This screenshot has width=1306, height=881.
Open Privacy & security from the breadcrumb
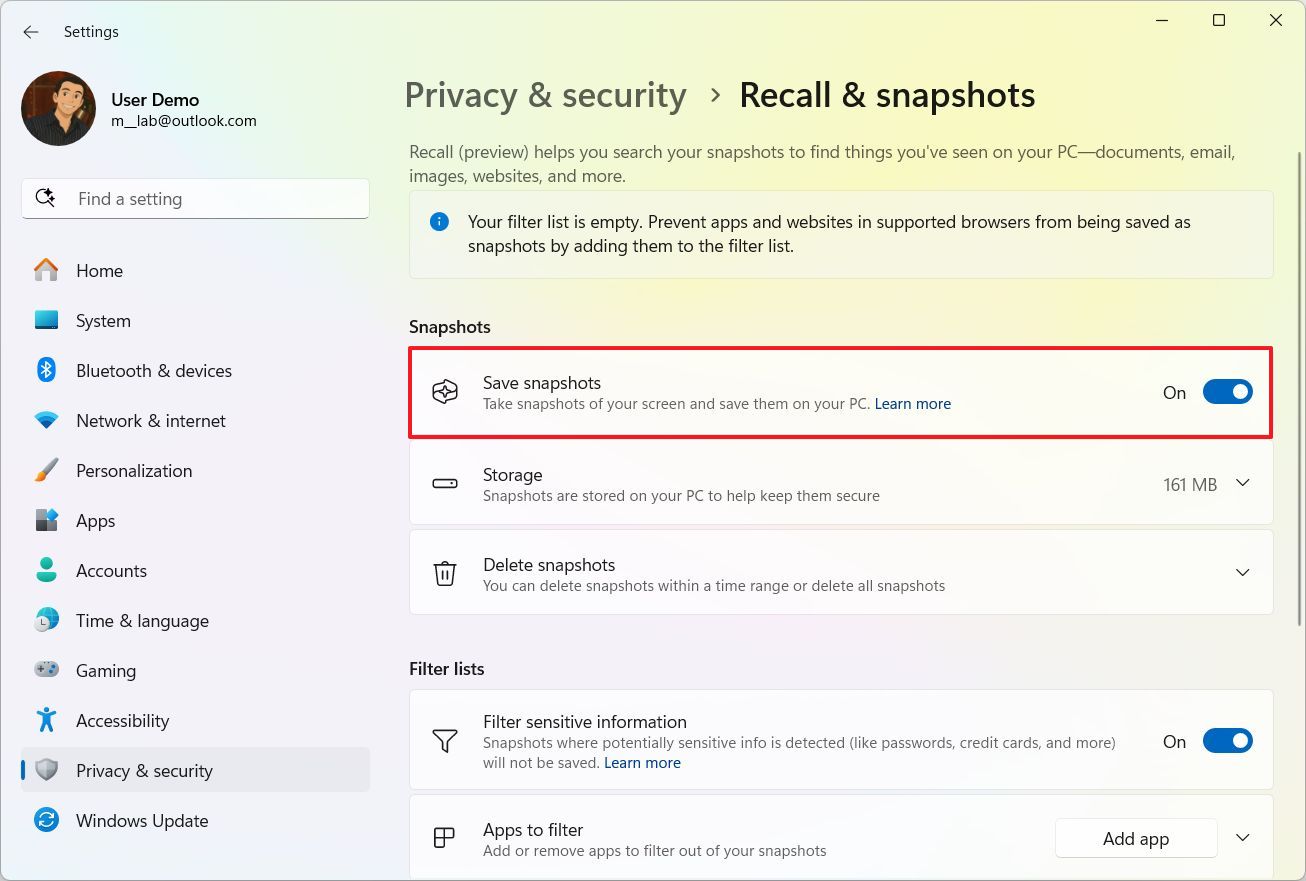(x=546, y=94)
